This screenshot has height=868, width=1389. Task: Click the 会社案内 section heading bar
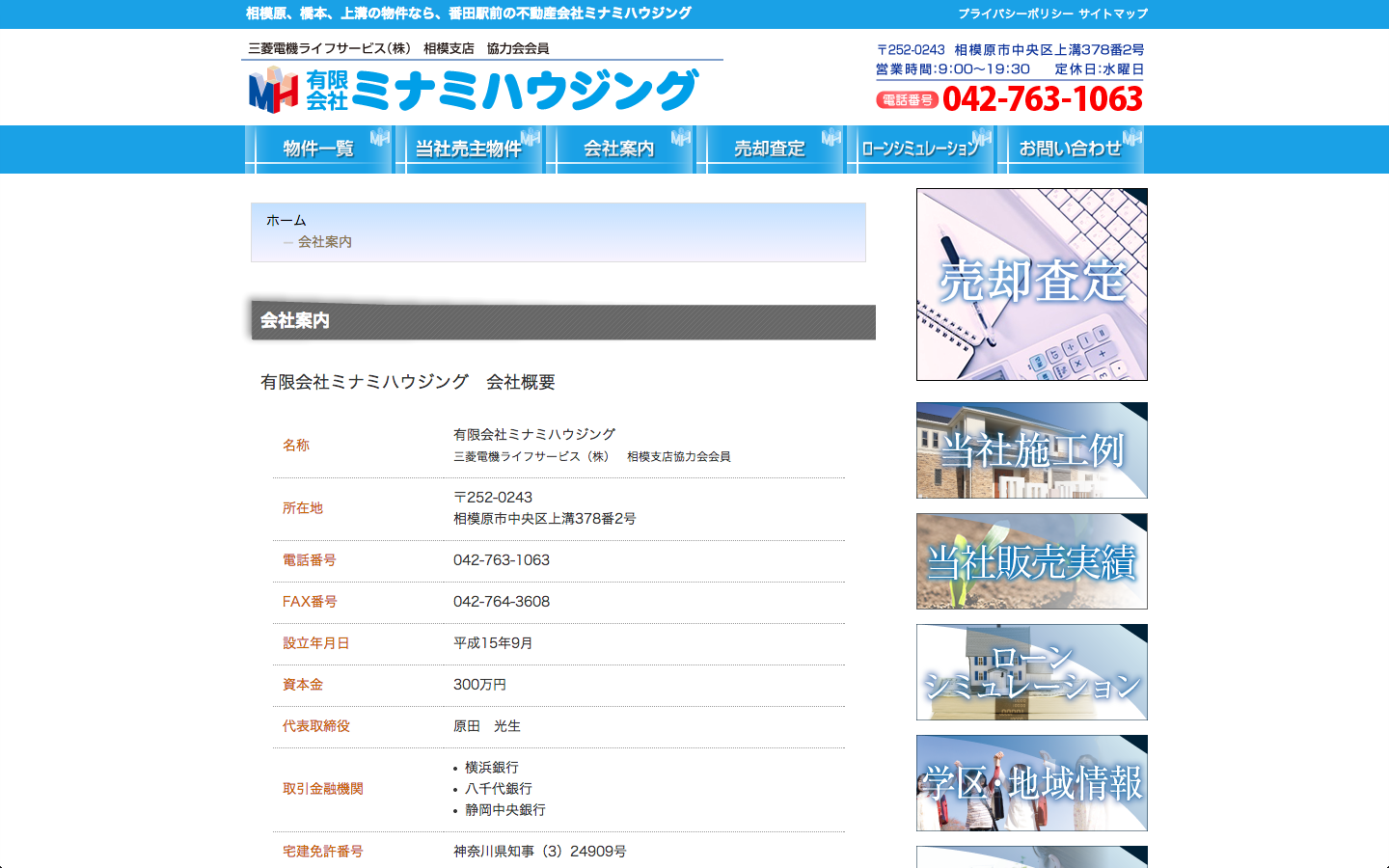click(x=563, y=321)
